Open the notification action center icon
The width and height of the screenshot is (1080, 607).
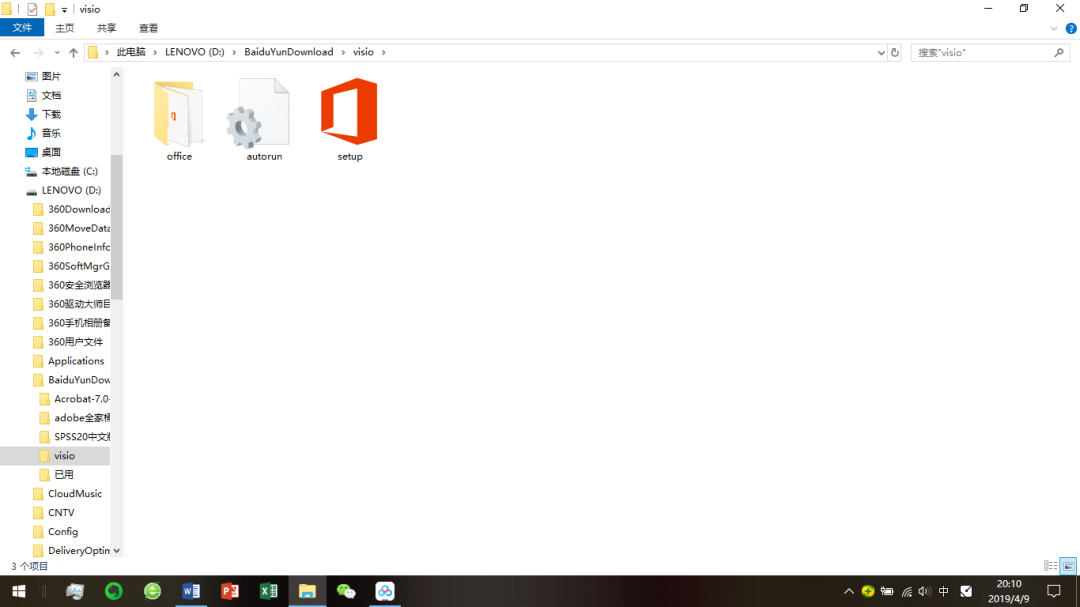pyautogui.click(x=1054, y=591)
